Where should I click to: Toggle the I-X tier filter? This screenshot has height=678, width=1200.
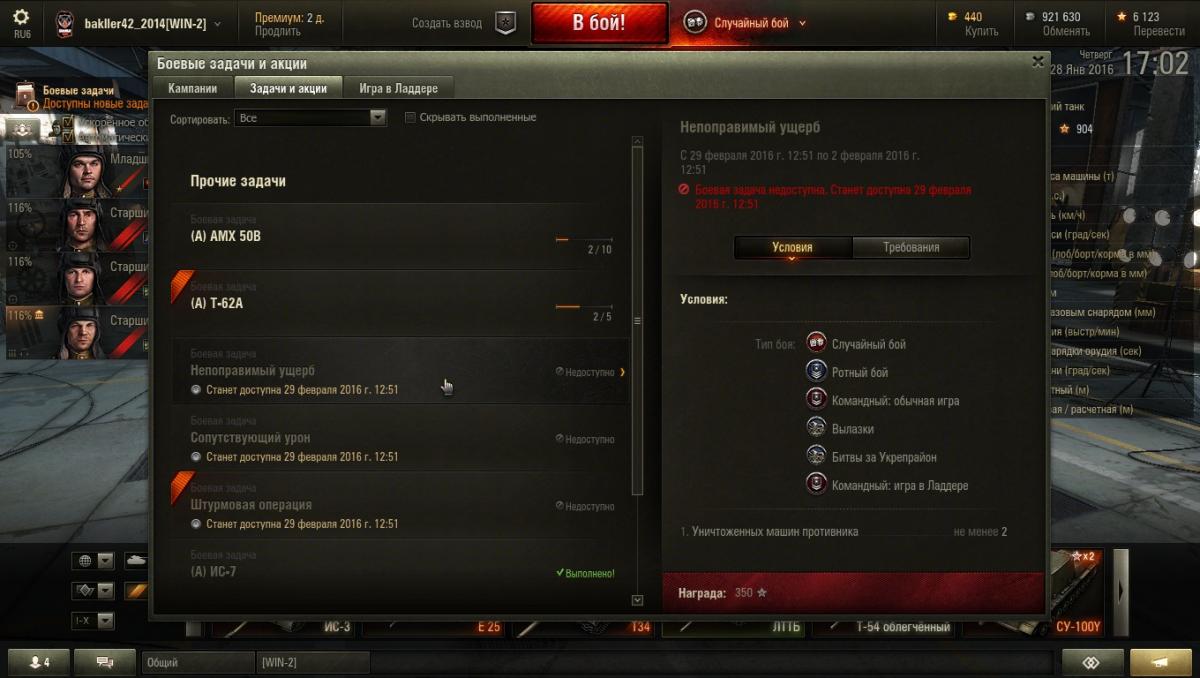click(x=92, y=621)
